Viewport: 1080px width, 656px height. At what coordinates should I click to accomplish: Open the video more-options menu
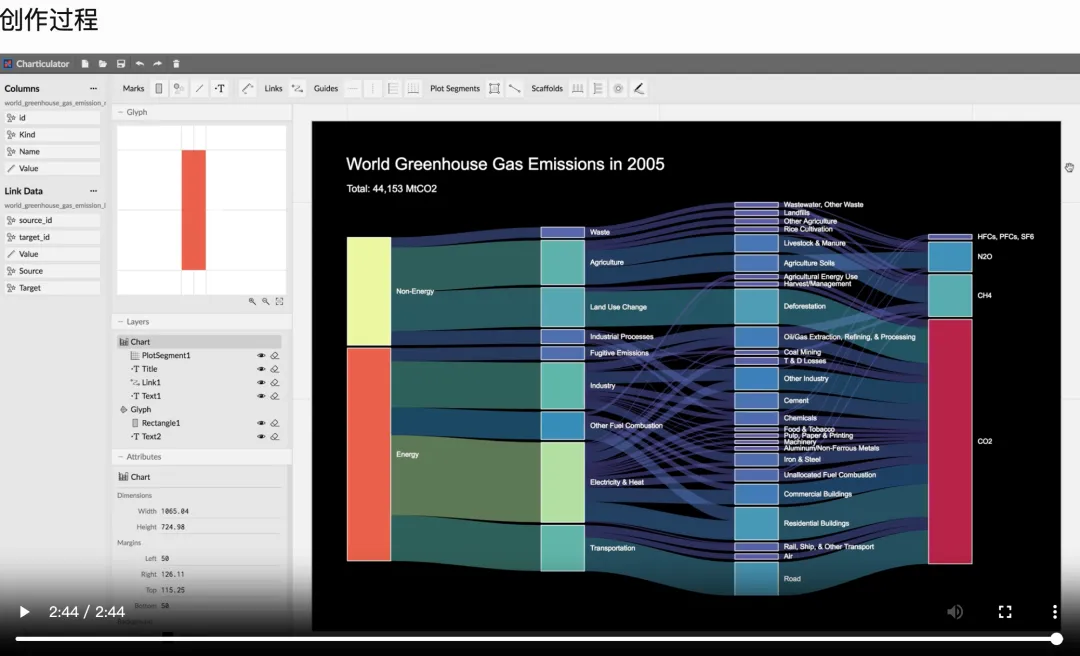point(1055,612)
